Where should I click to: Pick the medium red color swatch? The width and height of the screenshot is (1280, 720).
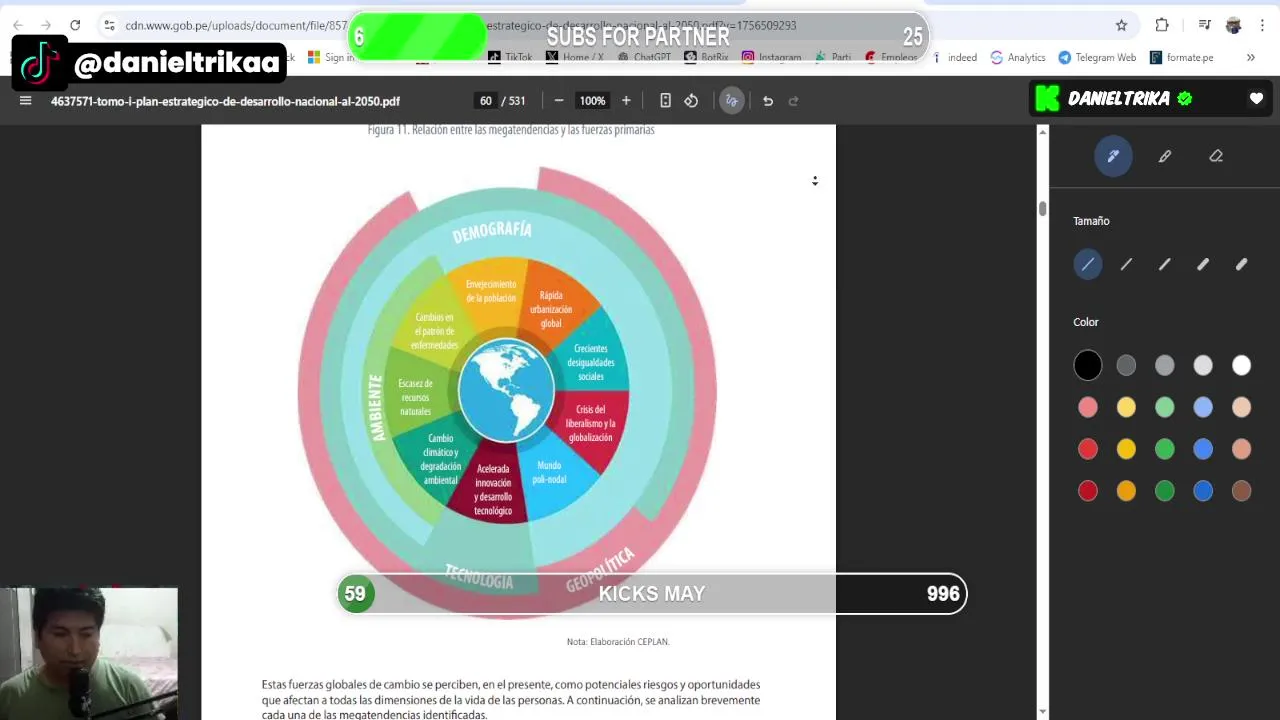(x=1088, y=449)
